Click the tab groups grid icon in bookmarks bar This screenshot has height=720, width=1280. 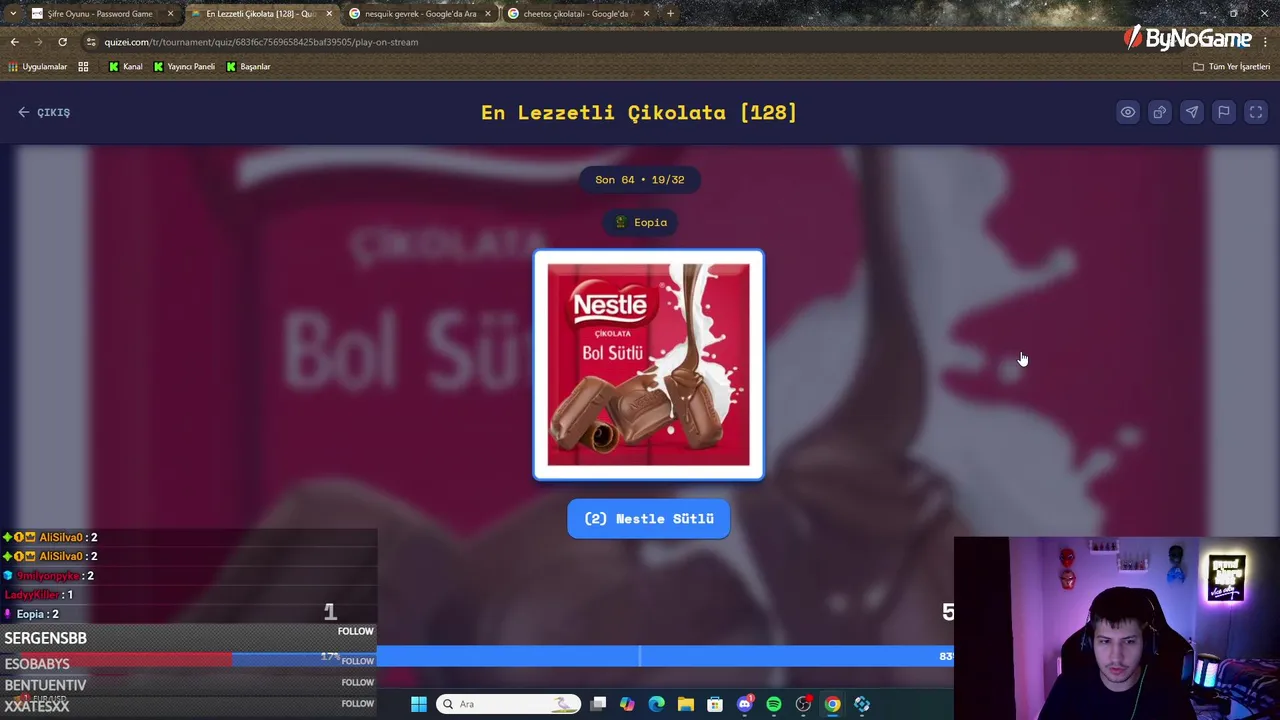(x=83, y=67)
